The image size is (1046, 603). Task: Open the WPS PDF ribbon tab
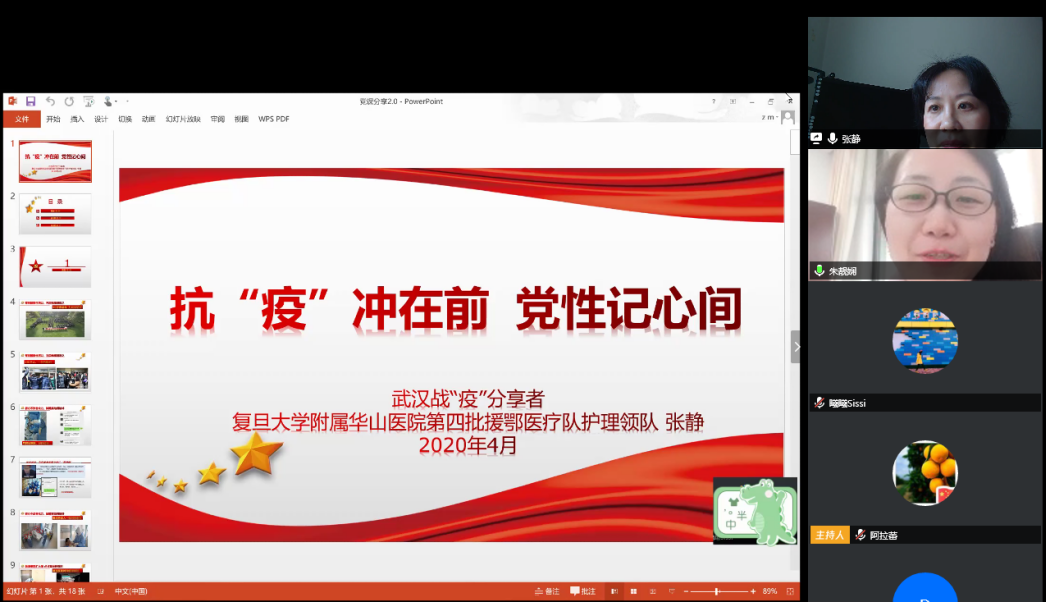(x=274, y=119)
